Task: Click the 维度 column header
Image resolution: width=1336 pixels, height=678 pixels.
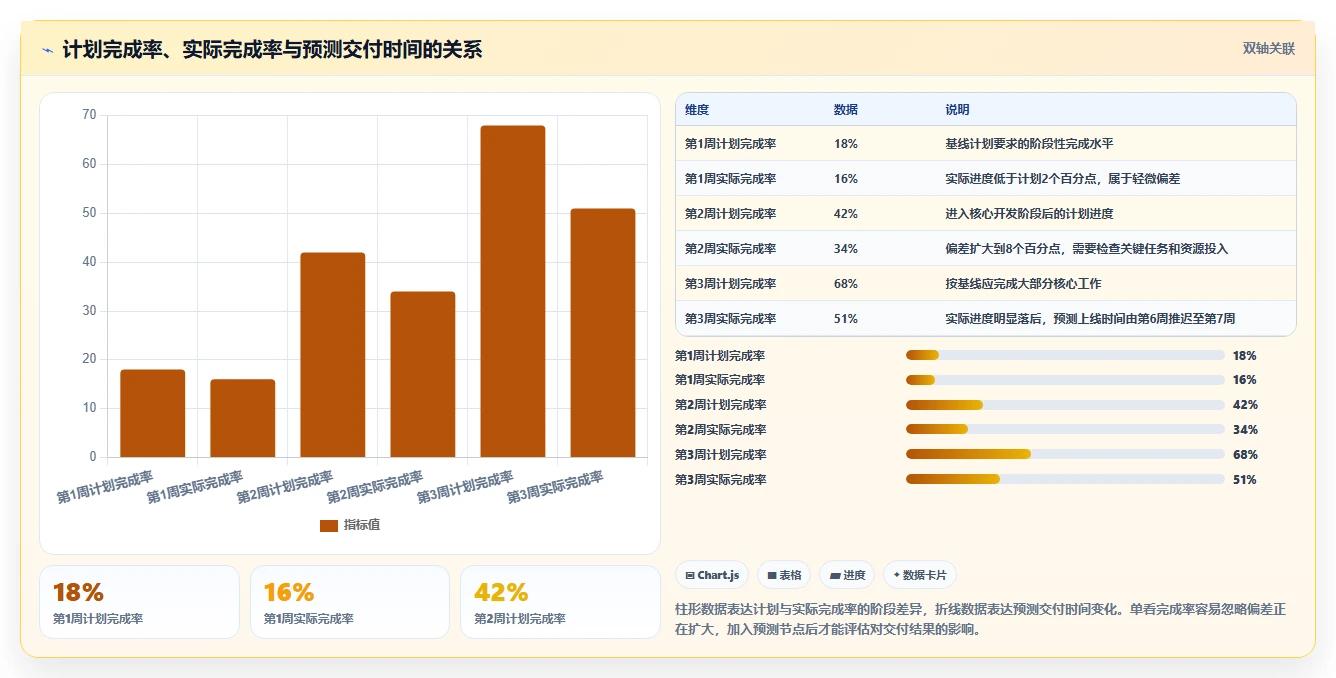Action: click(697, 110)
